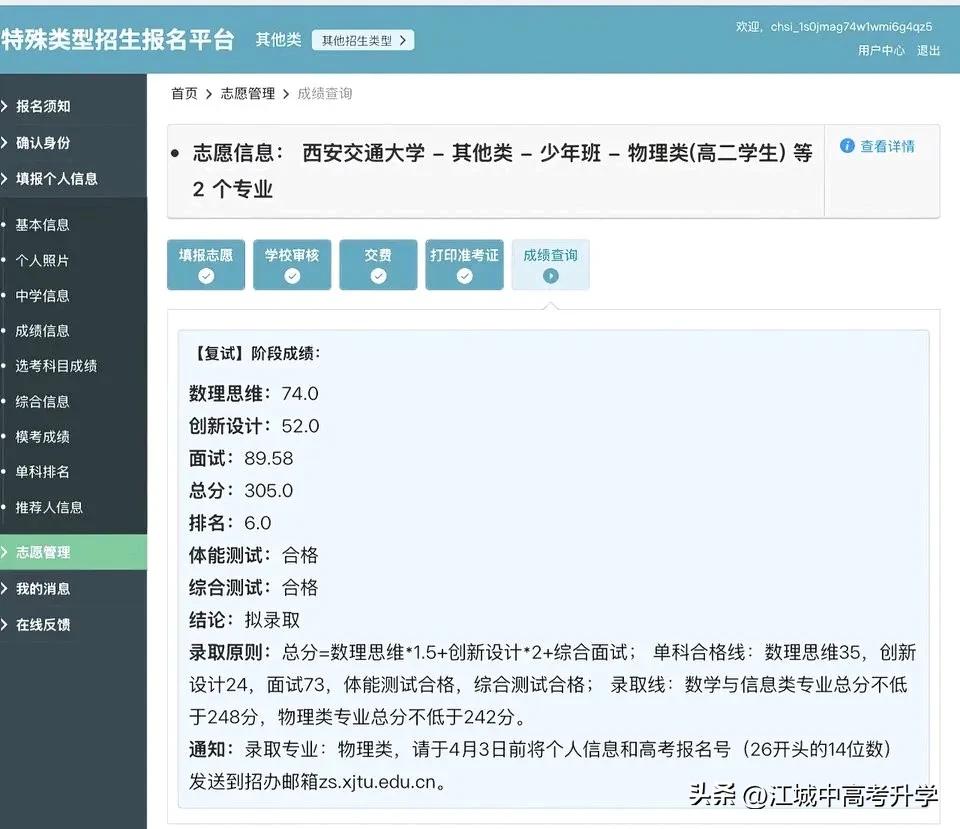The height and width of the screenshot is (829, 960).
Task: Click the 其他类 label in header
Action: pyautogui.click(x=279, y=40)
